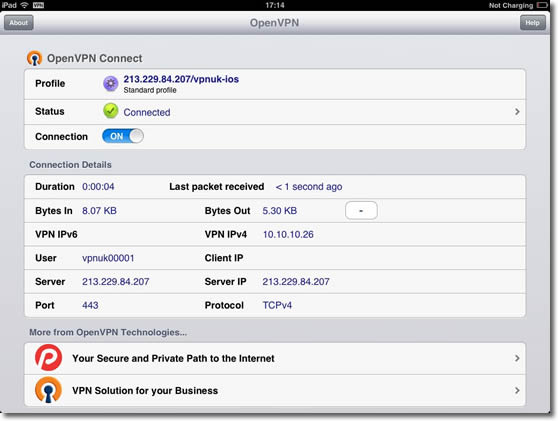Click the username vpnuk00001
The image size is (558, 421).
tap(108, 258)
